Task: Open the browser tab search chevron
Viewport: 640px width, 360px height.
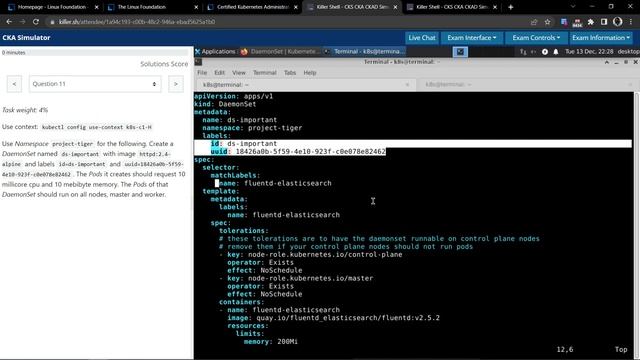Action: 573,7
